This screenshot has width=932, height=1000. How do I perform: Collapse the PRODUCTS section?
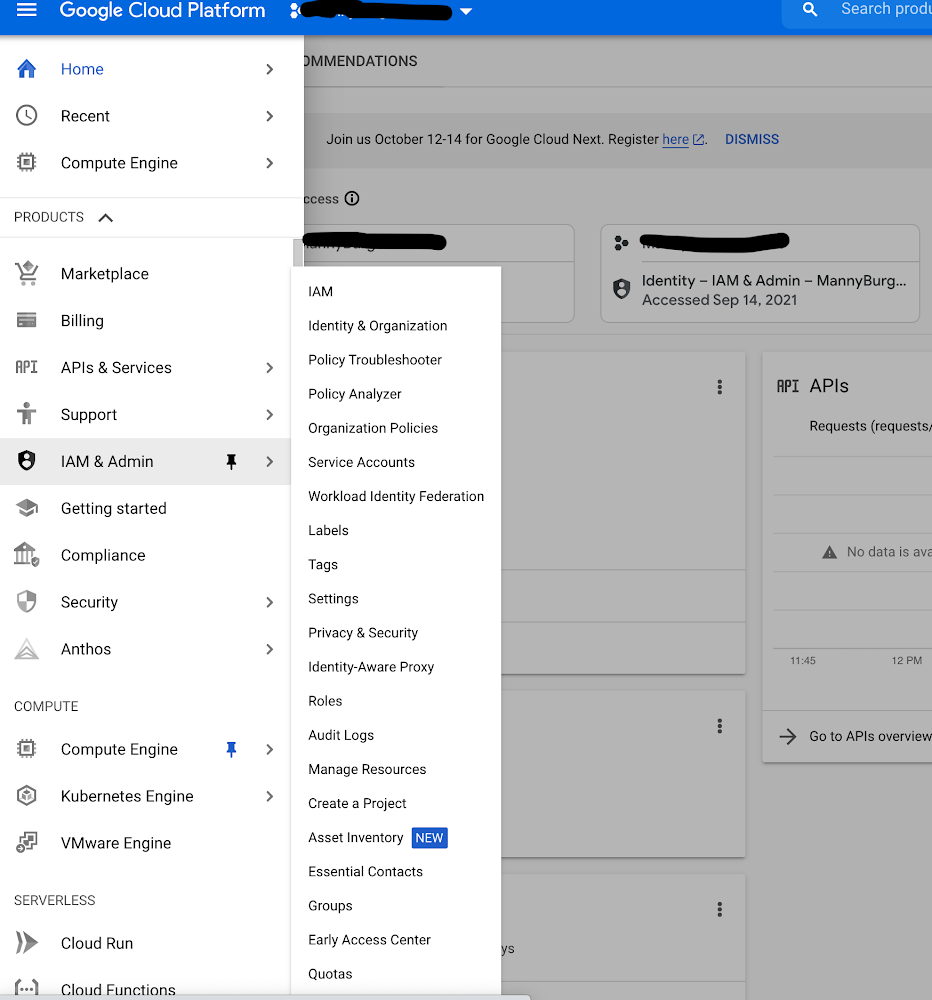tap(105, 216)
